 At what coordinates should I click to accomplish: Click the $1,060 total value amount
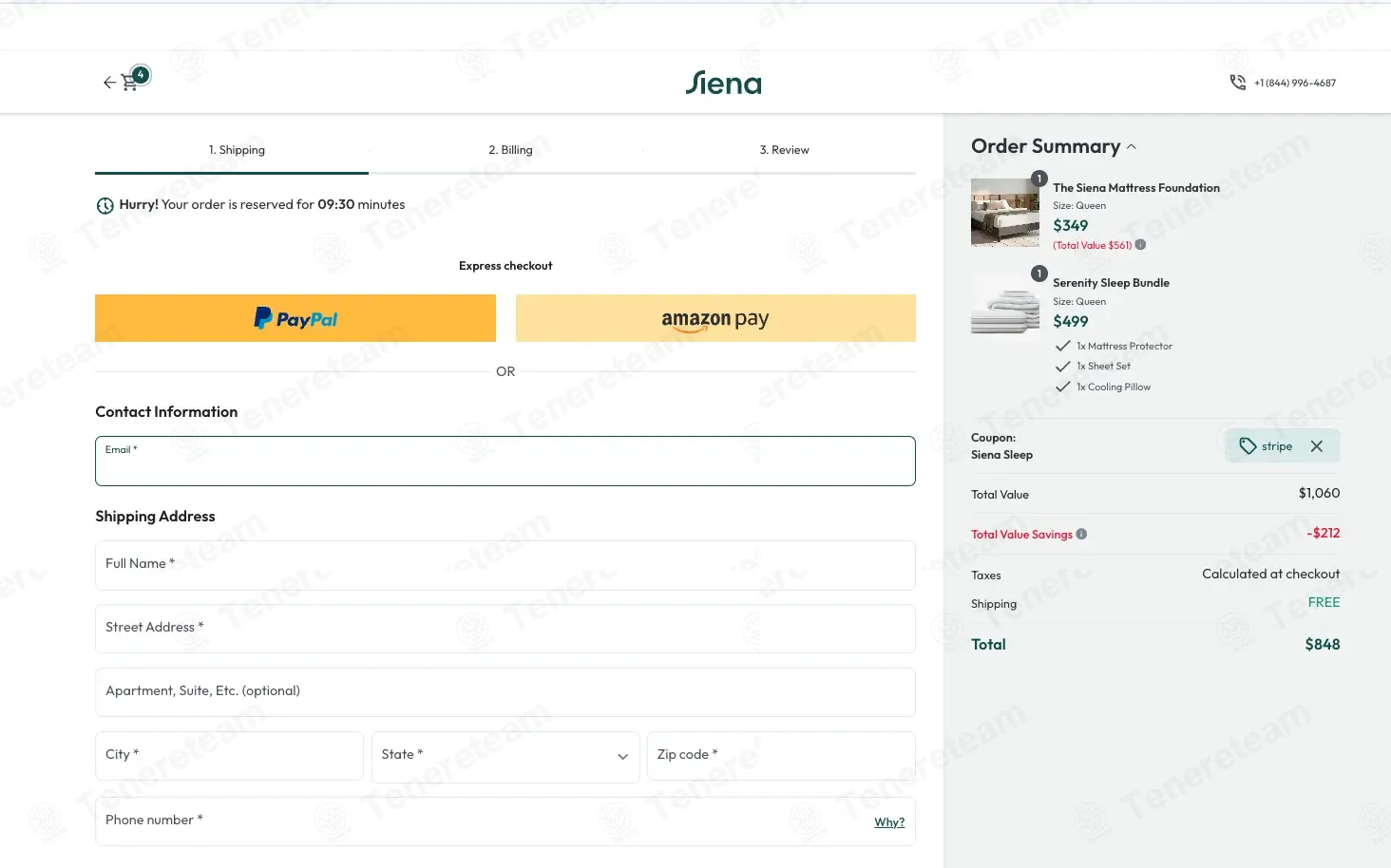(1320, 494)
